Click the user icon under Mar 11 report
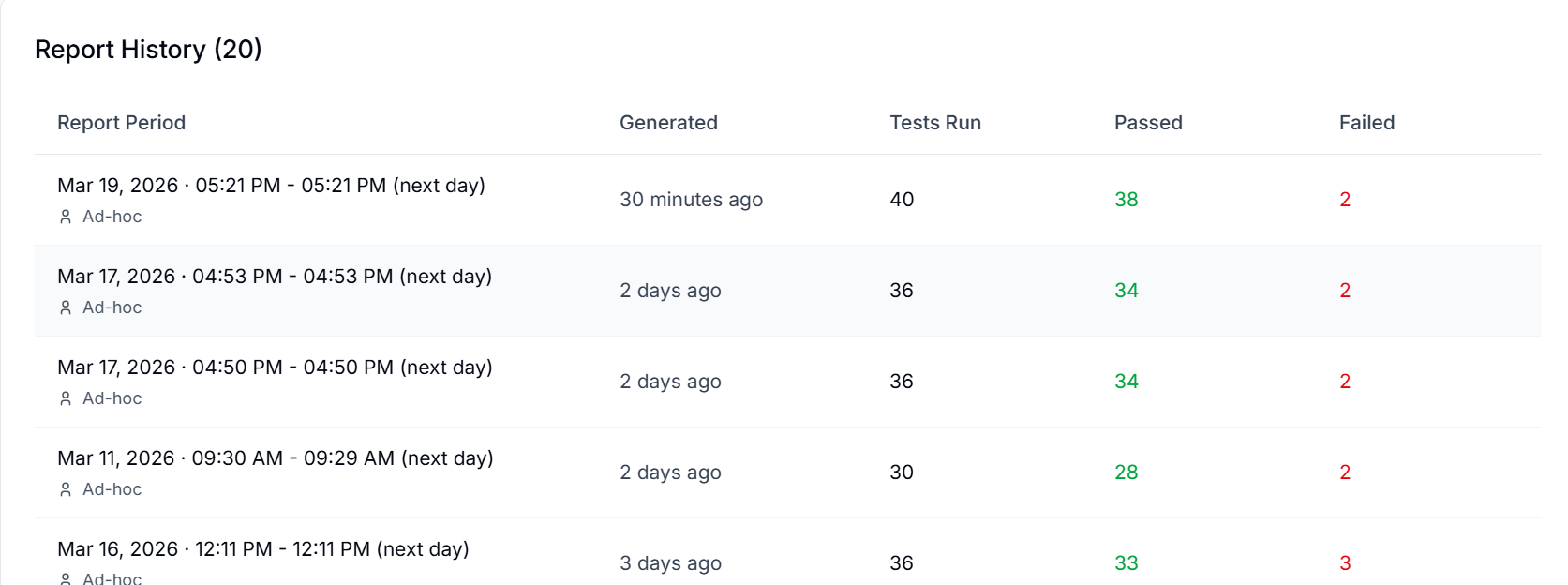Image resolution: width=1568 pixels, height=585 pixels. (x=66, y=489)
